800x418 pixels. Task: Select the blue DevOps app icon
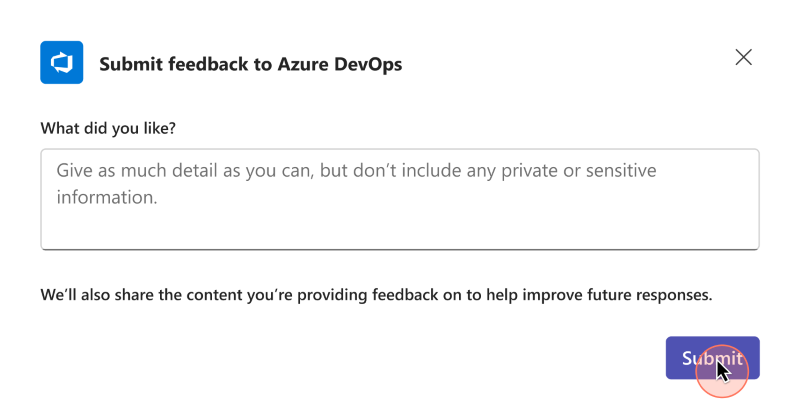click(x=62, y=63)
